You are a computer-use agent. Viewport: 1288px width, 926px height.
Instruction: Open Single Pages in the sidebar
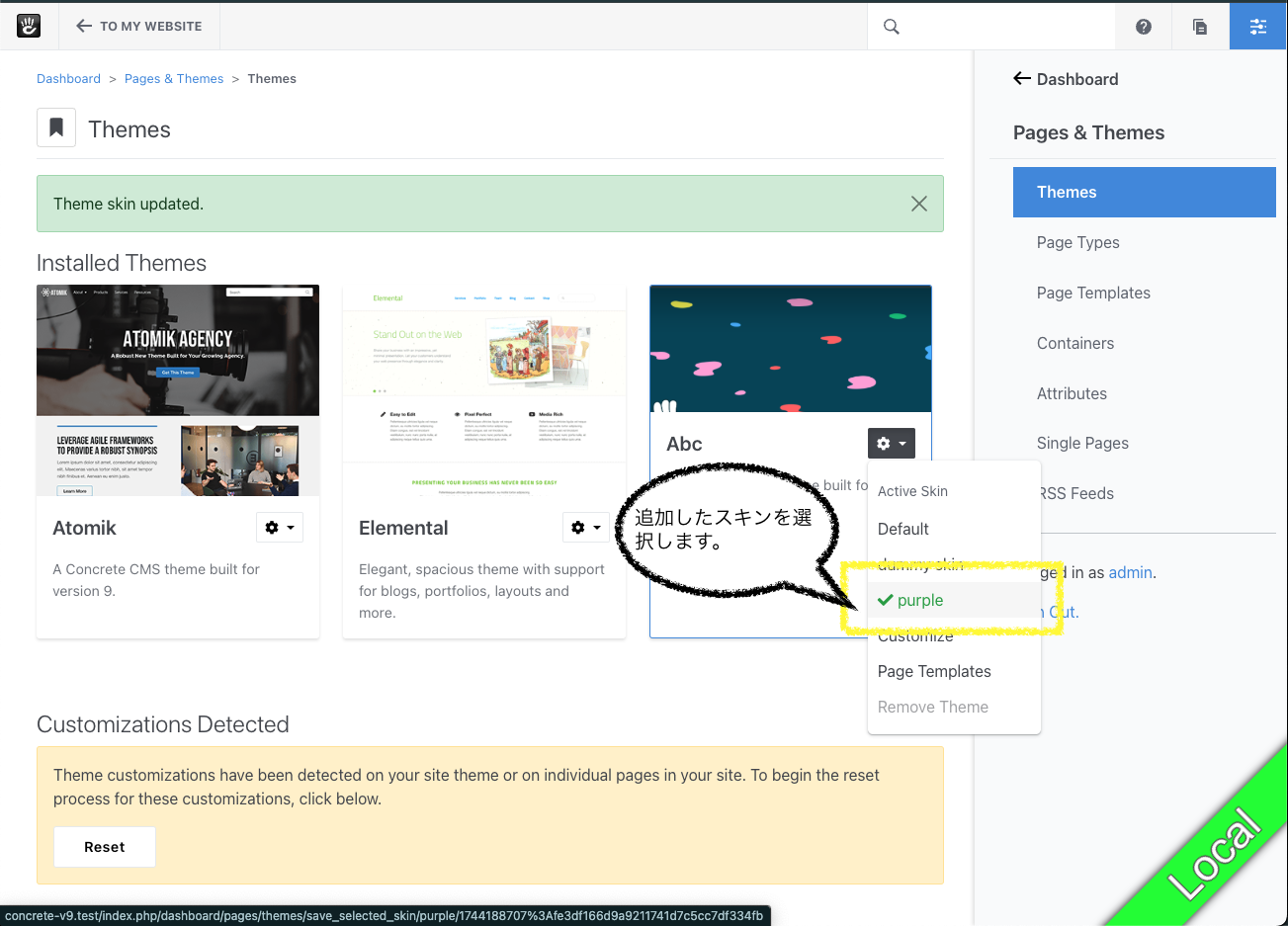point(1082,443)
